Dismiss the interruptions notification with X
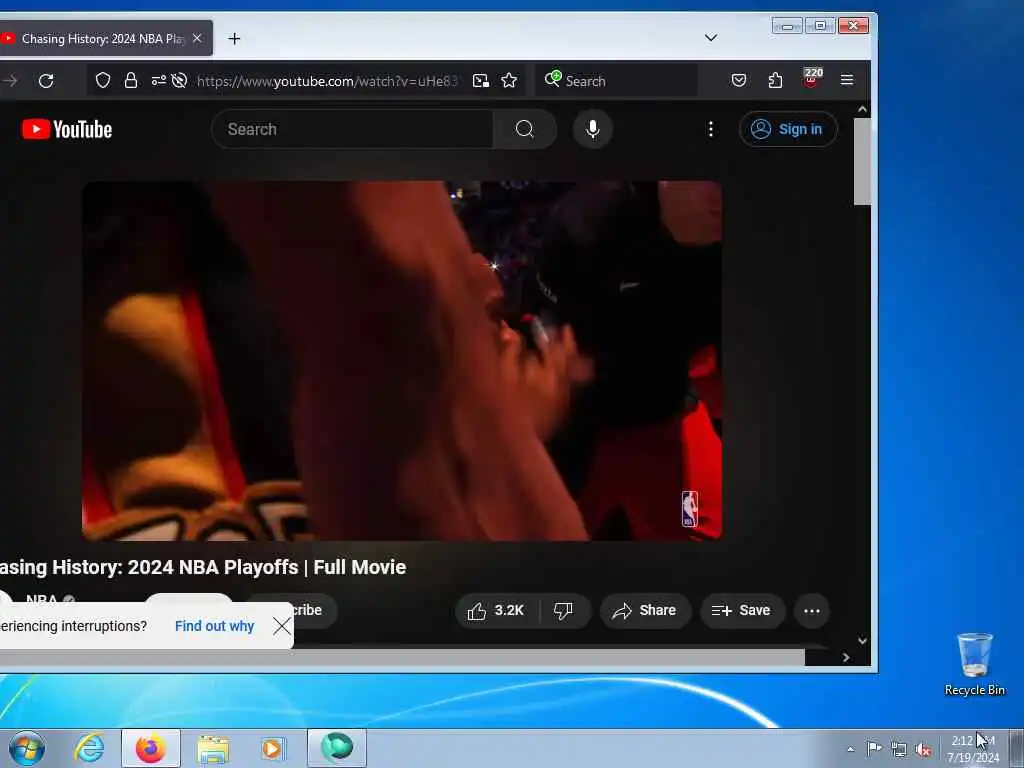 (x=282, y=626)
